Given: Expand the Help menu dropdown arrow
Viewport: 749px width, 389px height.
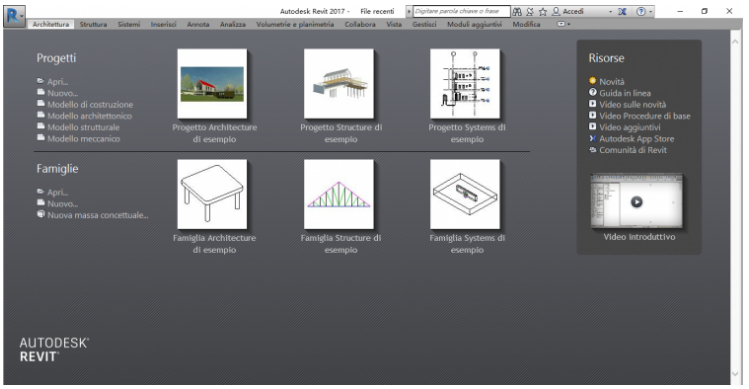Looking at the screenshot, I should point(651,12).
